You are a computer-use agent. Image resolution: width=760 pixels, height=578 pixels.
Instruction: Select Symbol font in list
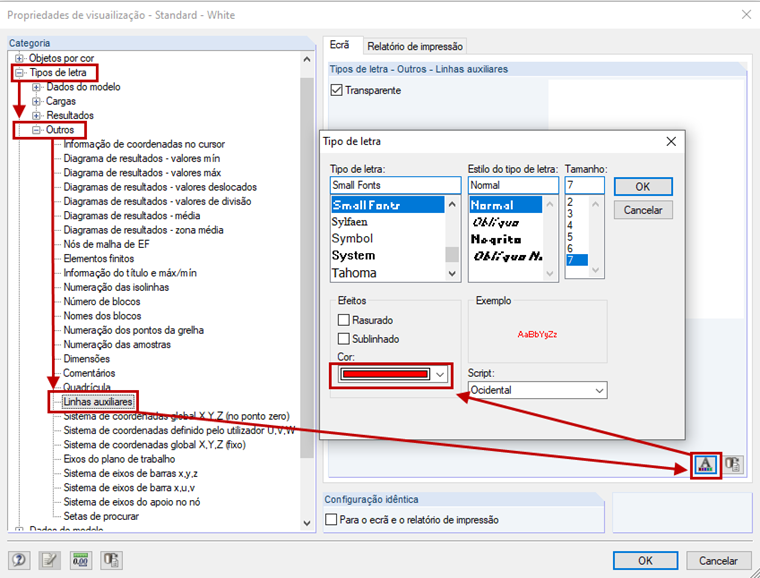coord(352,238)
